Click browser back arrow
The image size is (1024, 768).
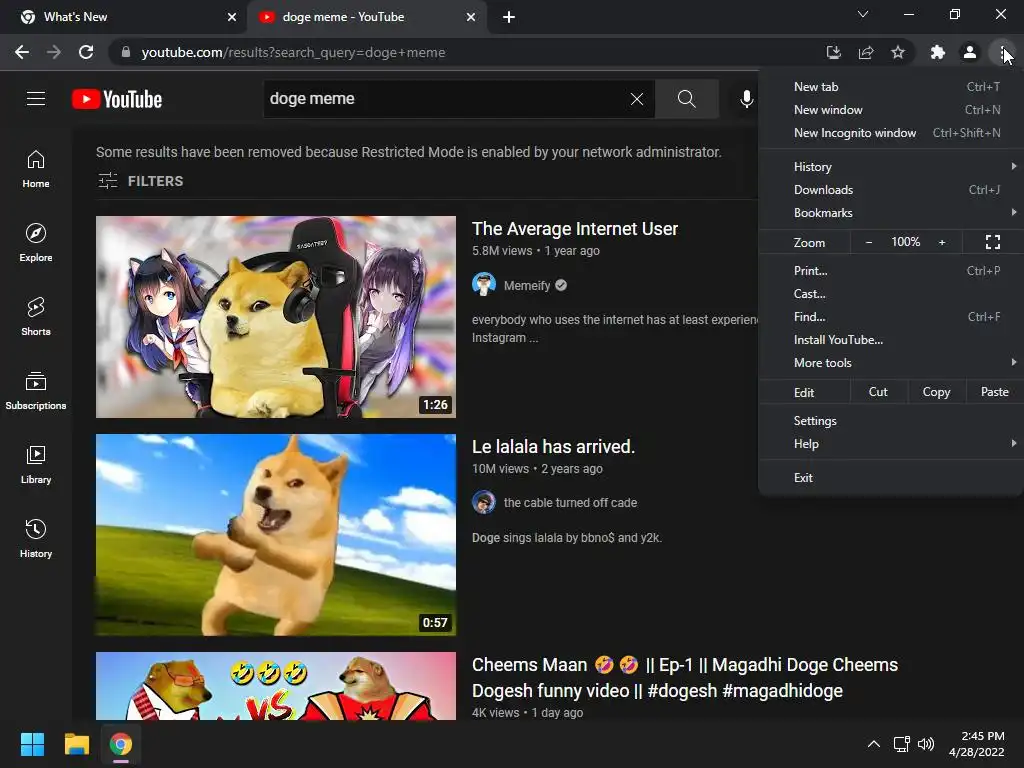(22, 52)
